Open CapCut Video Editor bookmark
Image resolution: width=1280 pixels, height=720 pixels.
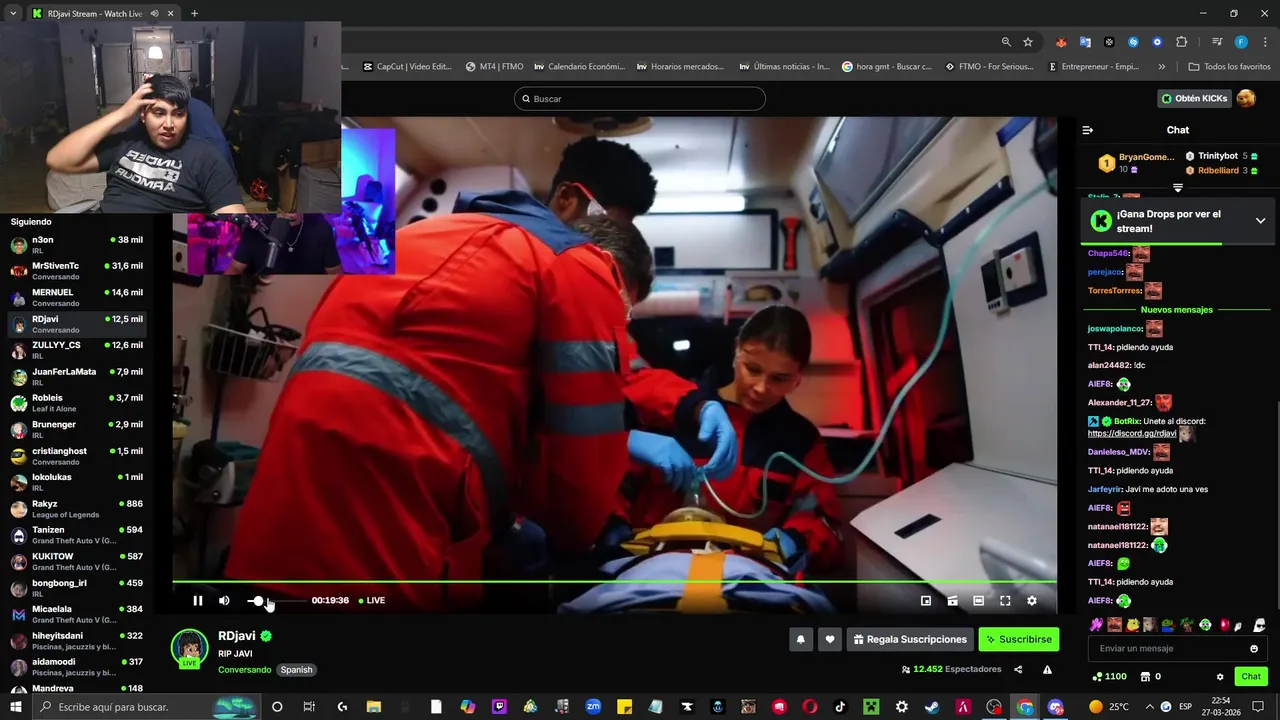(x=406, y=67)
